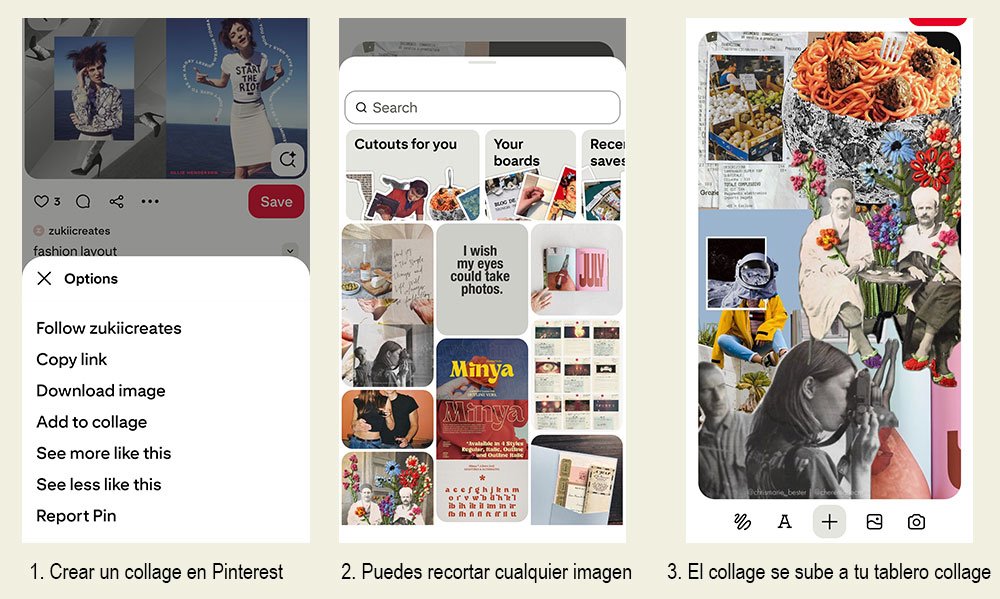The height and width of the screenshot is (599, 1000).
Task: Tap the visual search lens icon on pin
Action: (288, 159)
